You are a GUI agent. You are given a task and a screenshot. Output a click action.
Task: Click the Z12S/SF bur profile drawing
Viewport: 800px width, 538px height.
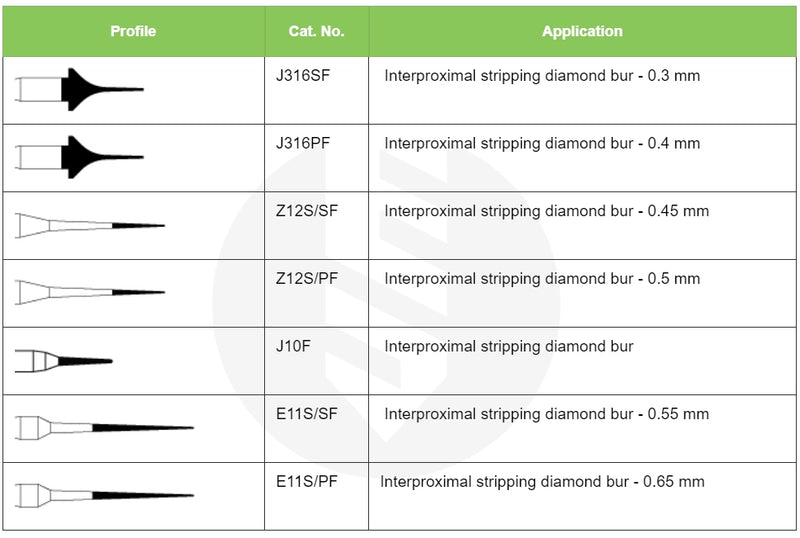coord(90,225)
